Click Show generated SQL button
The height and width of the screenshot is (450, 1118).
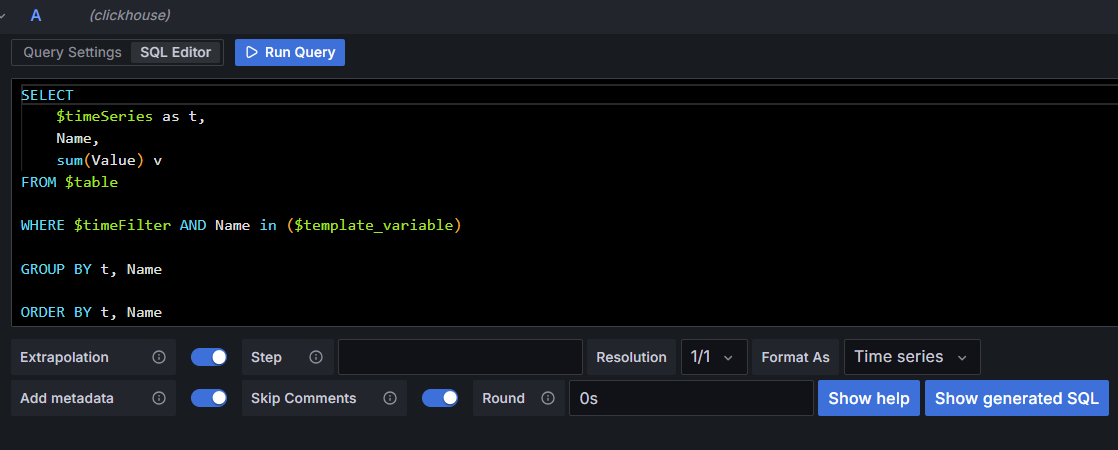(x=1016, y=398)
